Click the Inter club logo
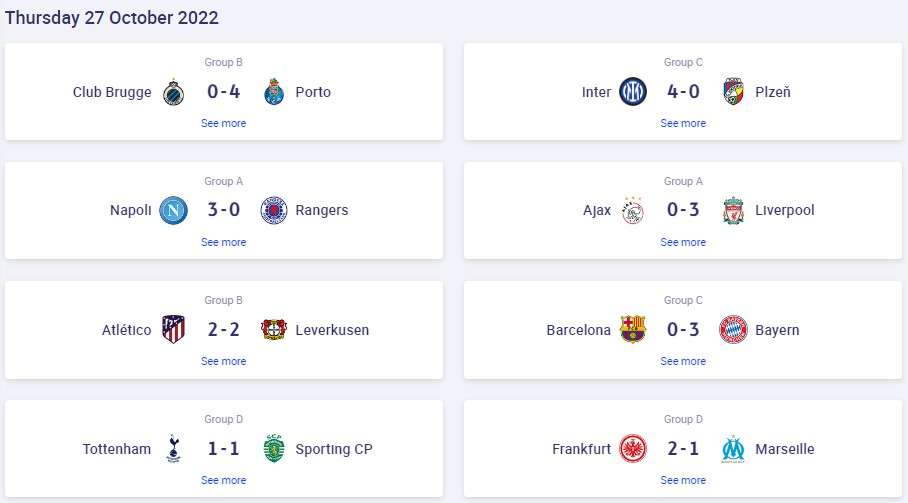 click(633, 92)
